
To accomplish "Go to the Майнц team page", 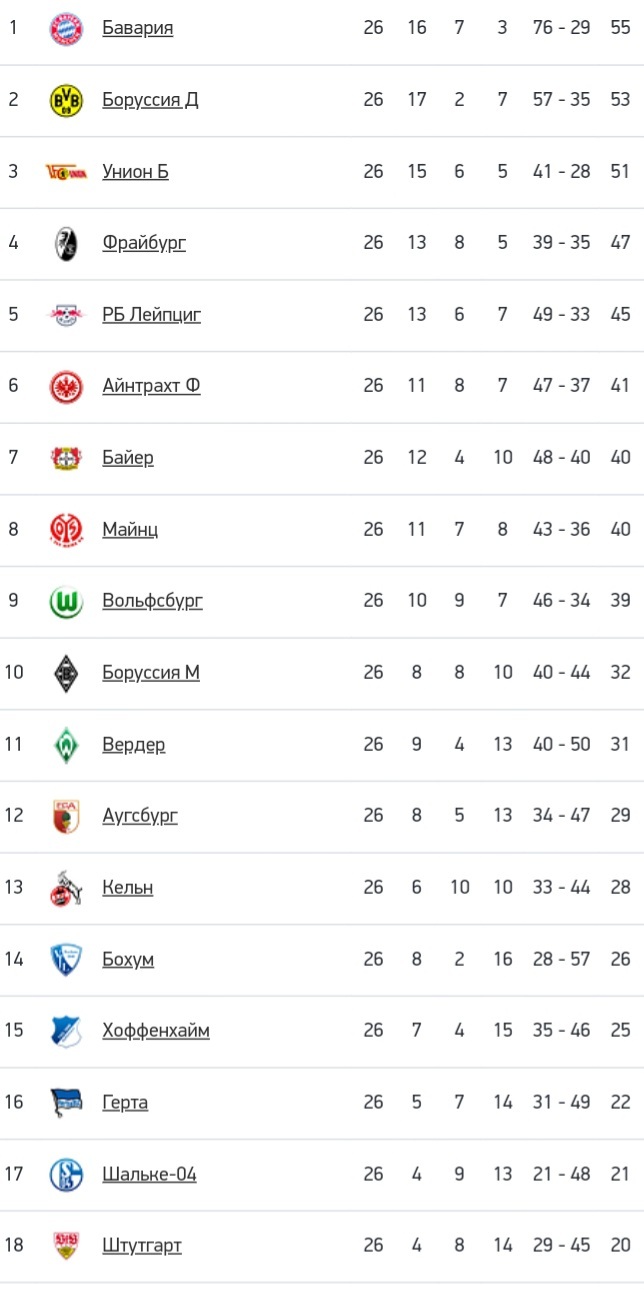I will click(130, 529).
